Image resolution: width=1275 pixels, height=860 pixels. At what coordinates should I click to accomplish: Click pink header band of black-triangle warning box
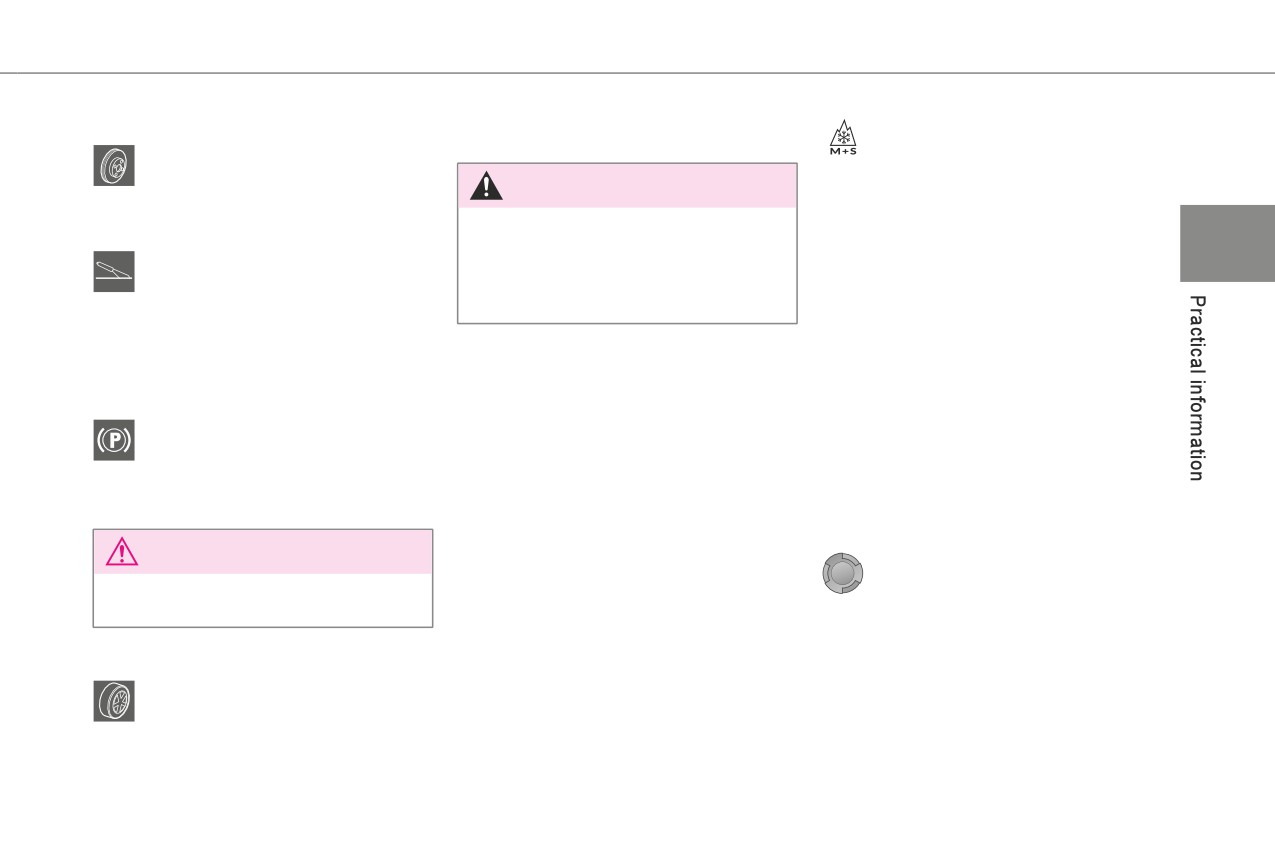pos(627,186)
